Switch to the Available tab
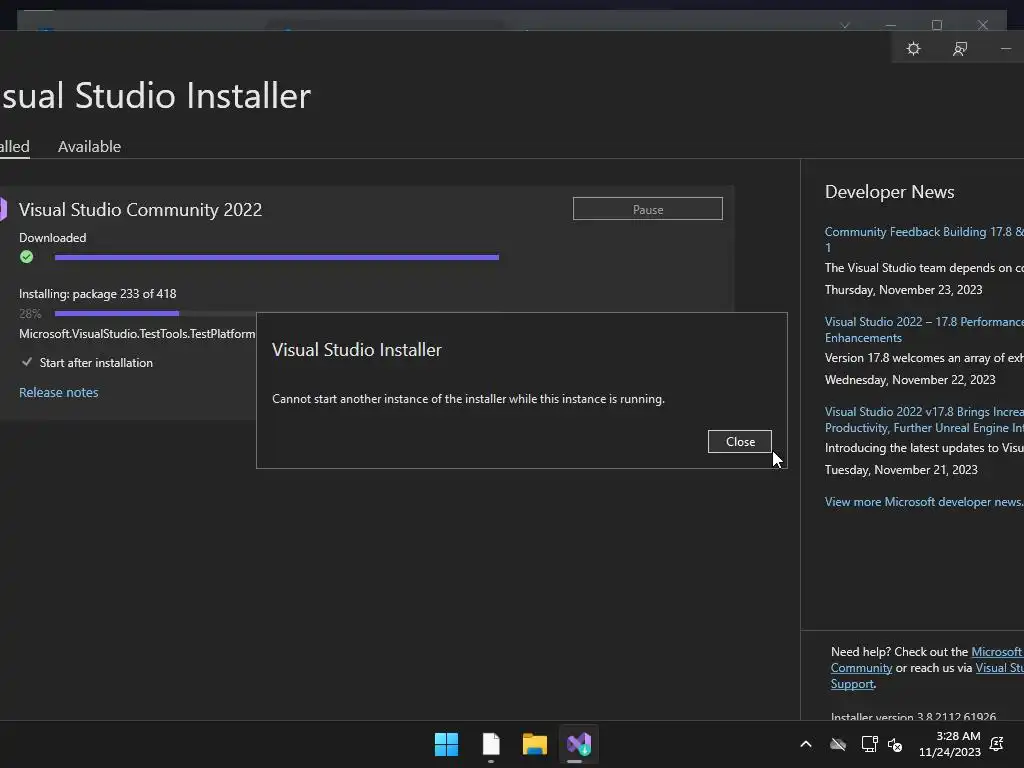This screenshot has height=768, width=1024. [89, 146]
